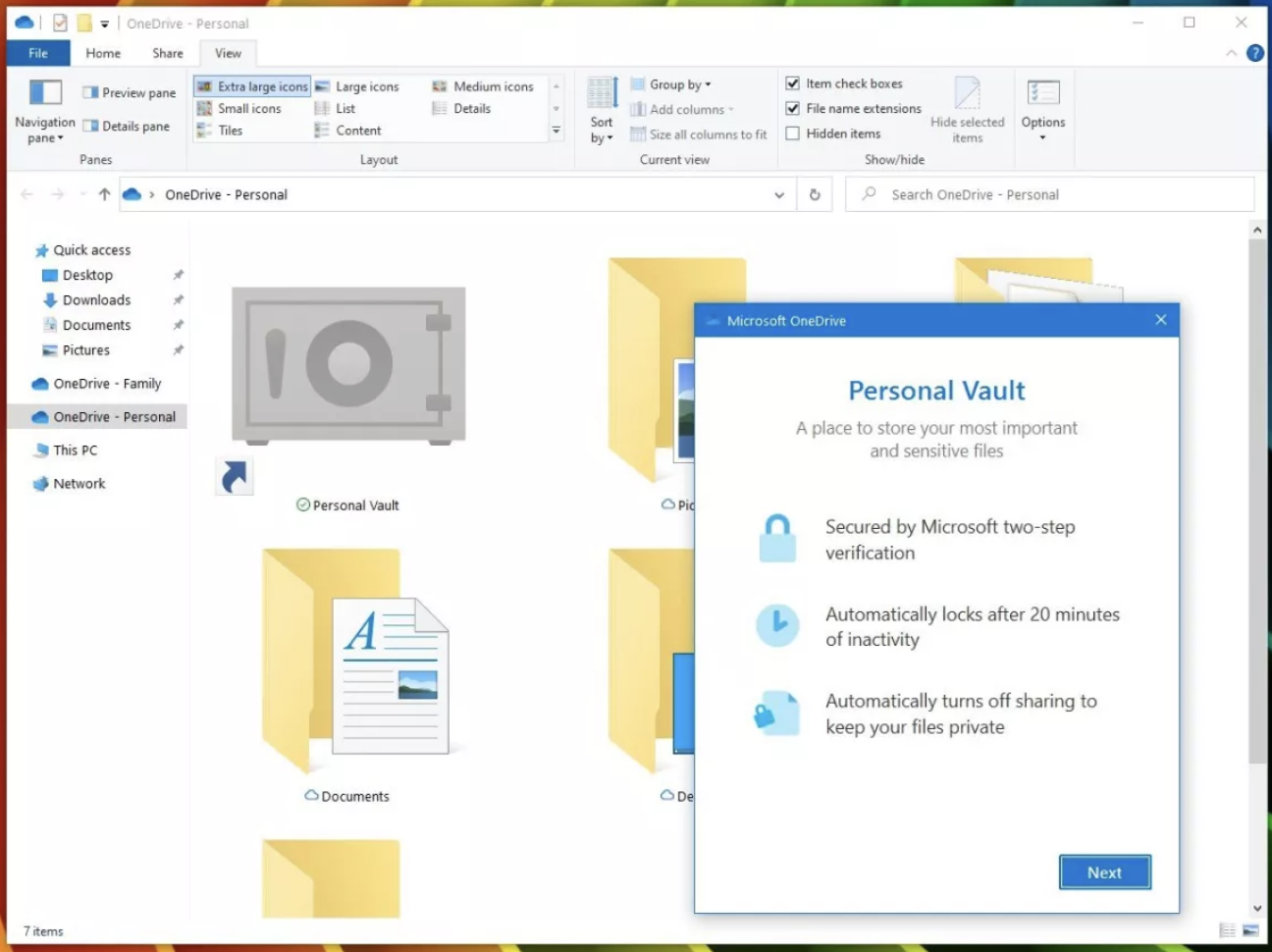
Task: Select Medium icons layout
Action: tap(482, 86)
